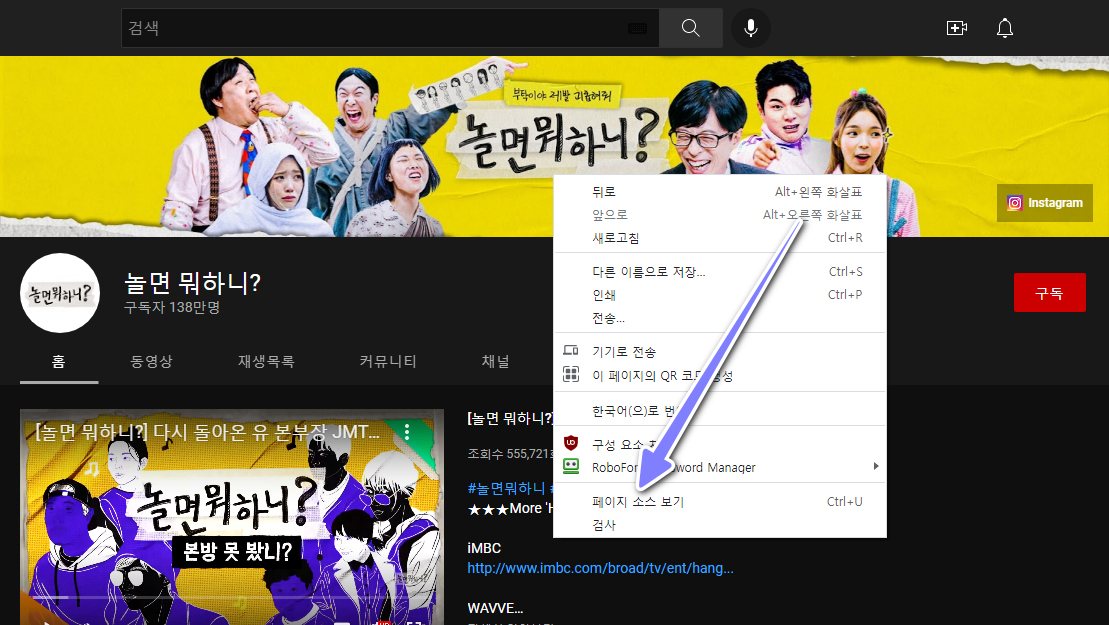Image resolution: width=1109 pixels, height=625 pixels.
Task: Click the red 구독 subscribe button
Action: tap(1050, 293)
